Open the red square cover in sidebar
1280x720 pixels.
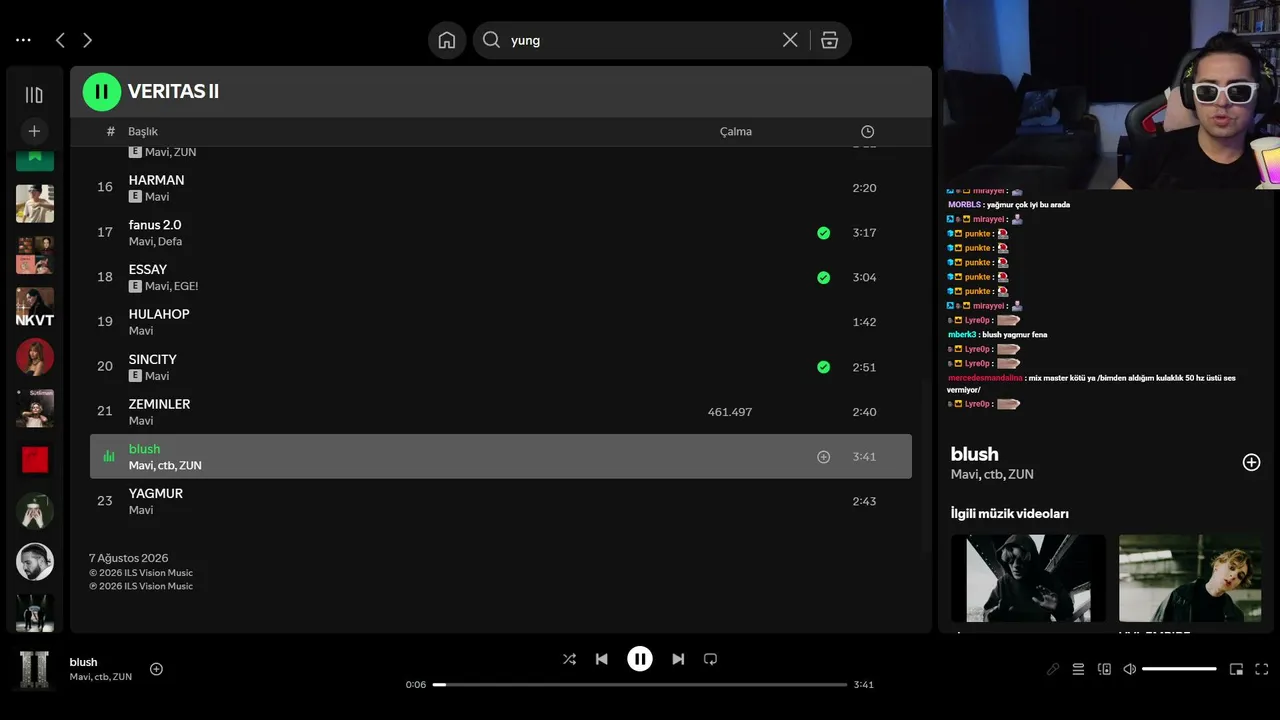(x=35, y=459)
